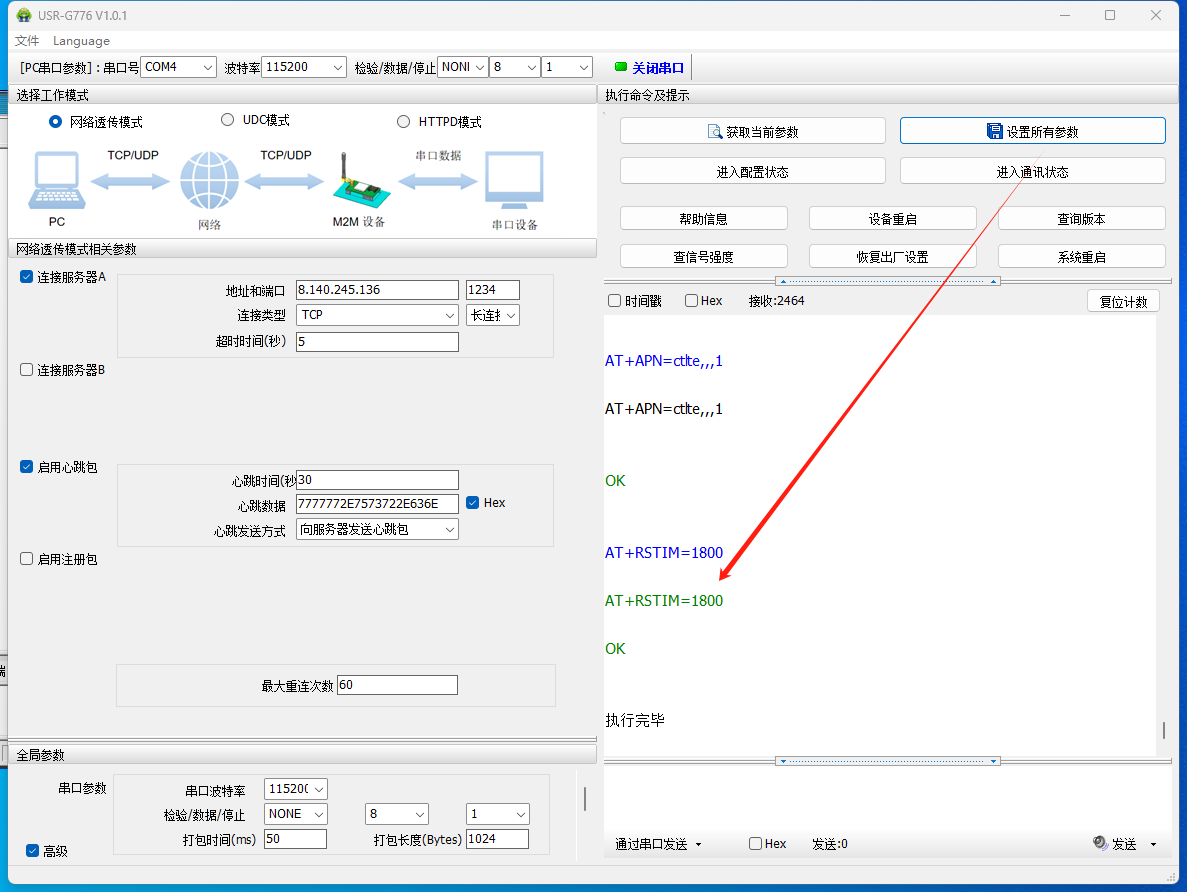Click the network globe icon

(209, 181)
